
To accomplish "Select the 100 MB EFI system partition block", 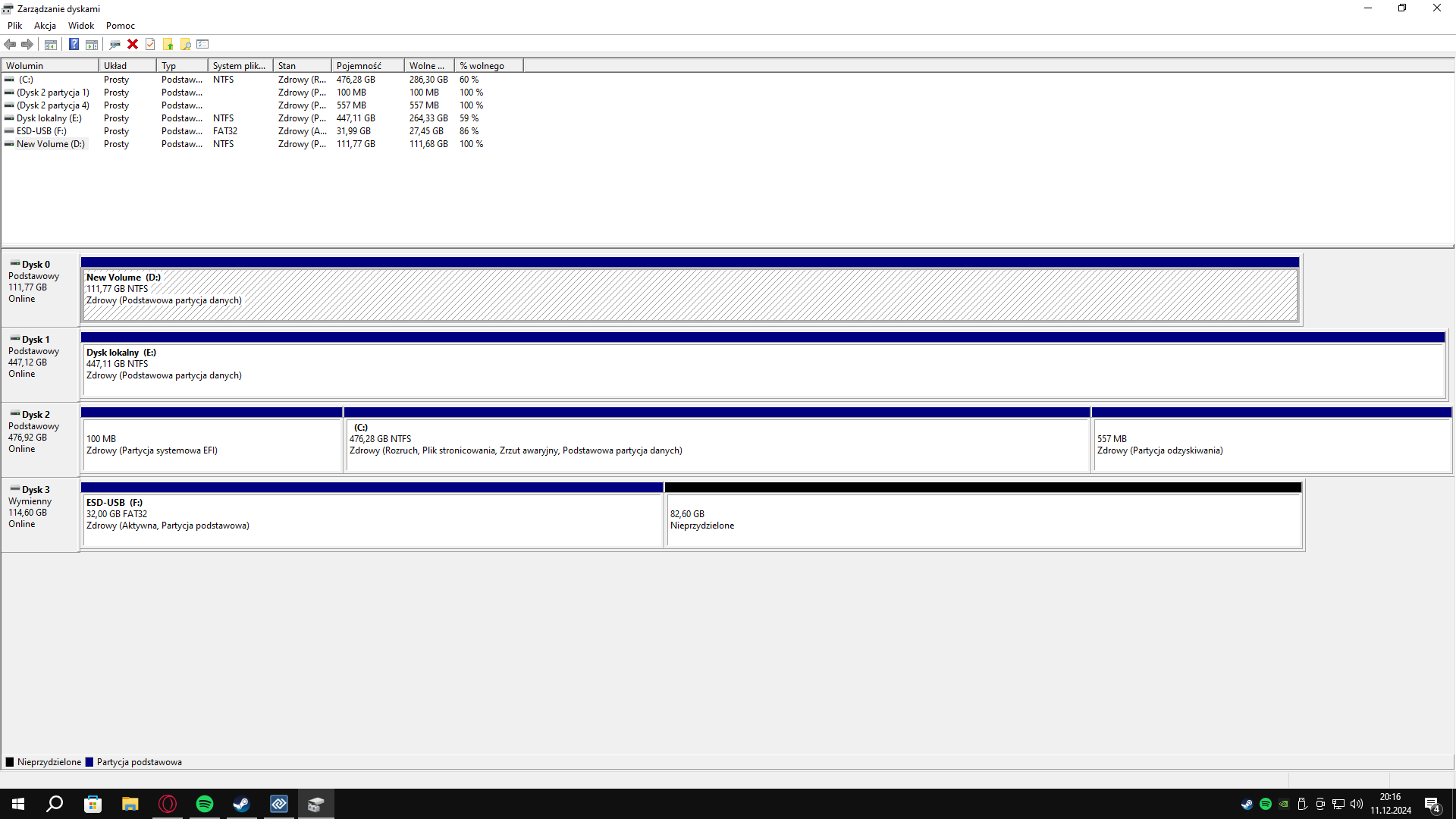I will pyautogui.click(x=212, y=439).
